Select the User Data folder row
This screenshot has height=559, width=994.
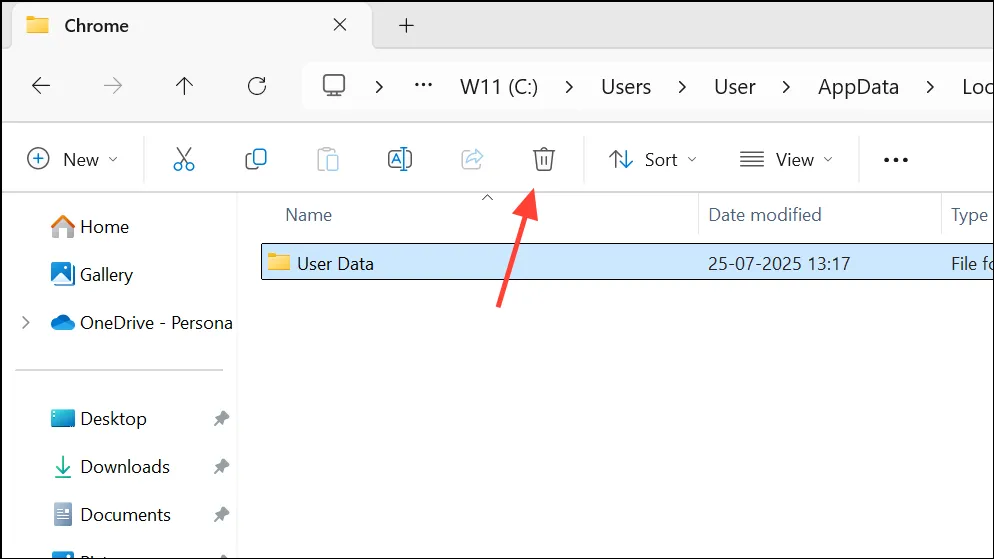click(627, 262)
